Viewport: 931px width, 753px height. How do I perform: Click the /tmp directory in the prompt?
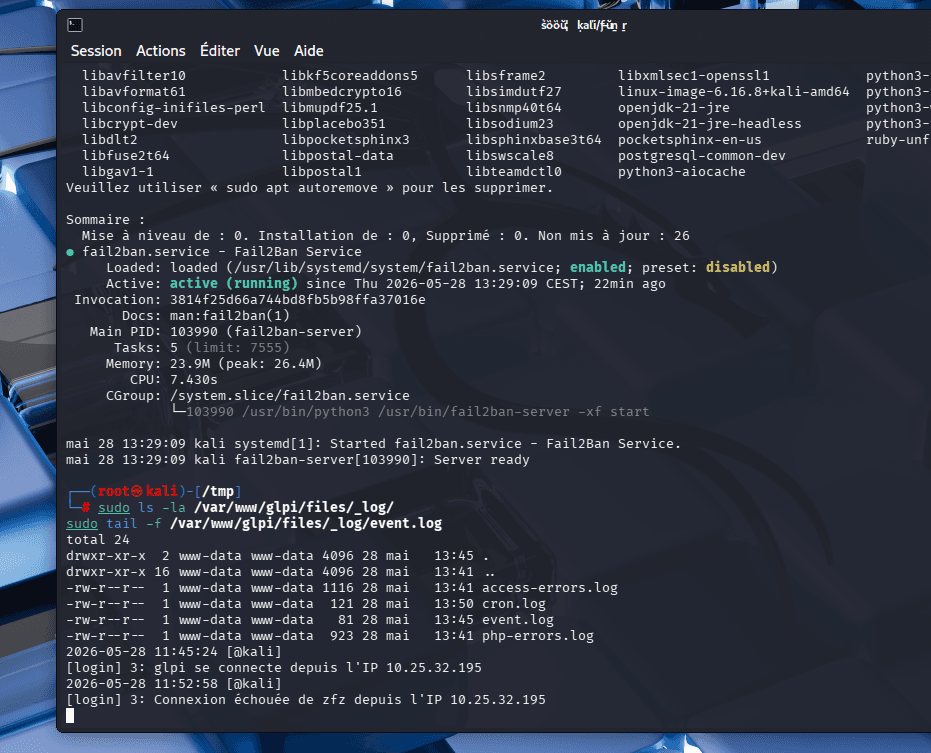218,491
